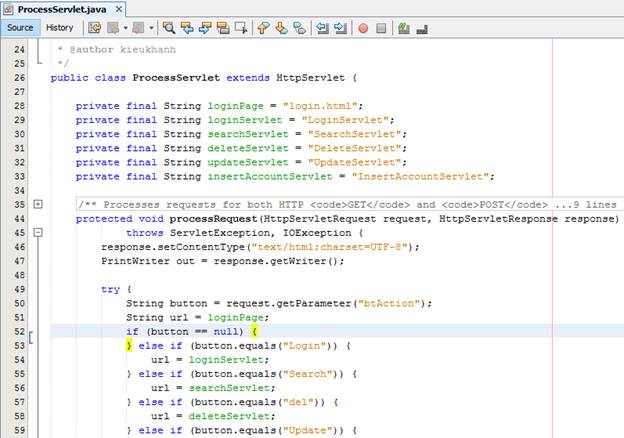Screen dimensions: 624x438
Task: Expand the folded Javadoc at line 35
Action: tap(38, 204)
